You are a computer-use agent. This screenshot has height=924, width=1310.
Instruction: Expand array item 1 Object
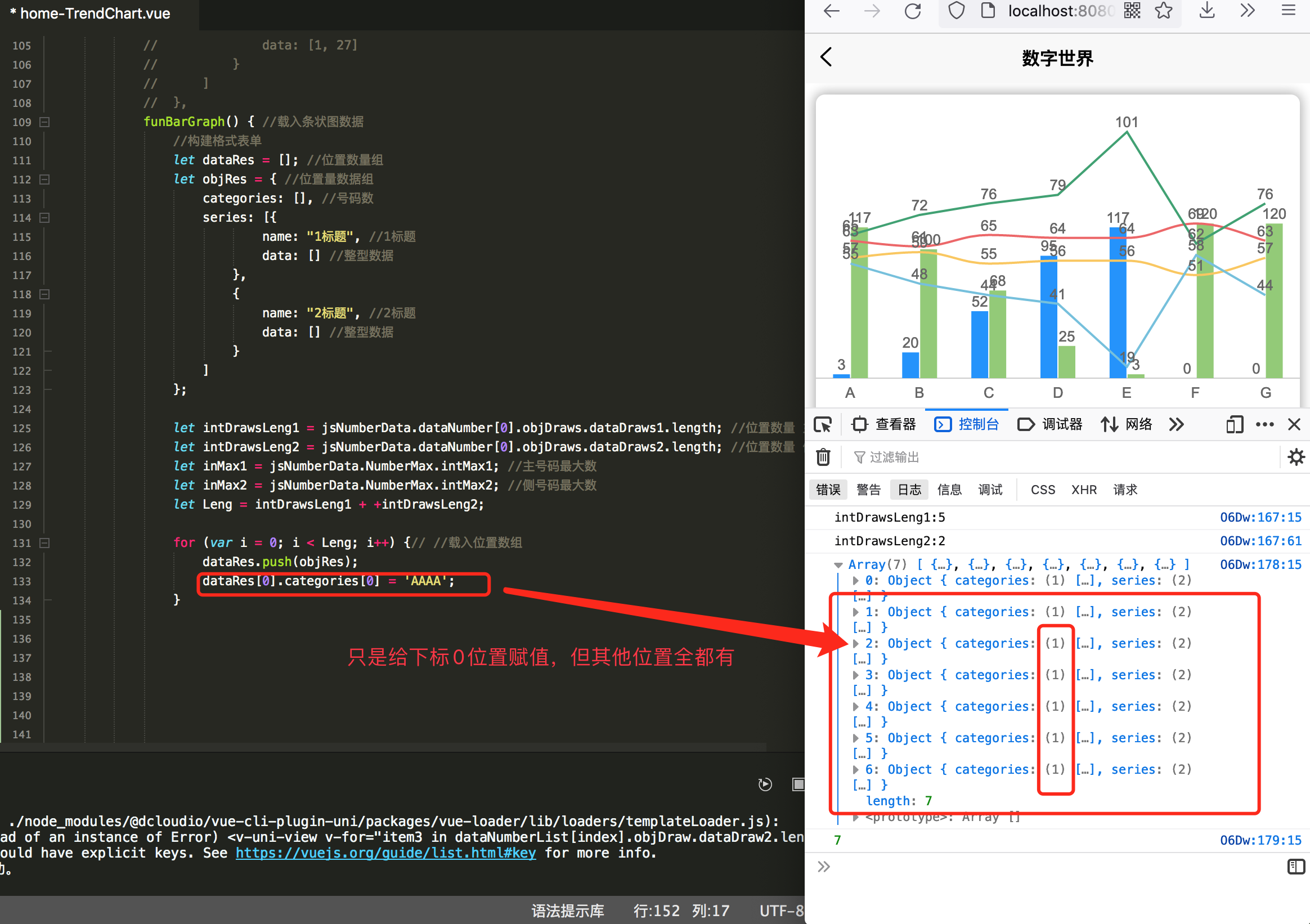tap(856, 612)
